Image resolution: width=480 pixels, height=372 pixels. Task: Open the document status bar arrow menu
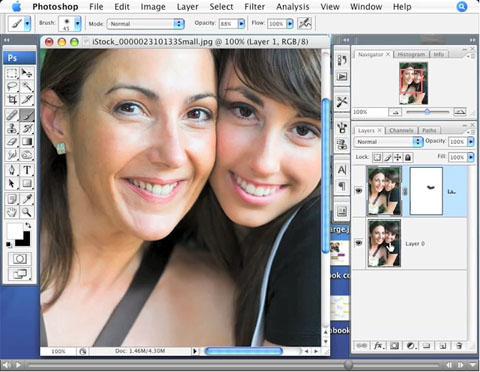tap(195, 351)
